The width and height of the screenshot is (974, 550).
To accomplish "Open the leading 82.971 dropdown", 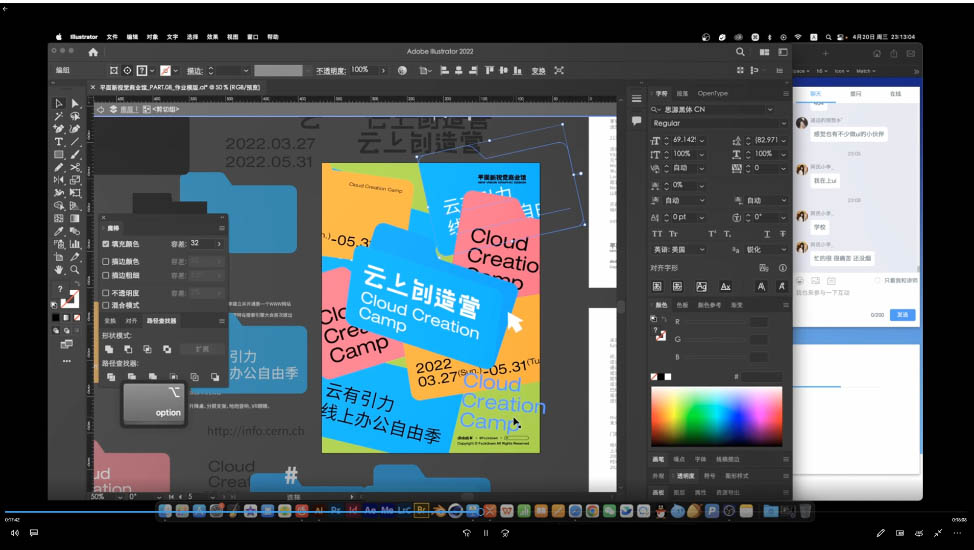I will 784,140.
